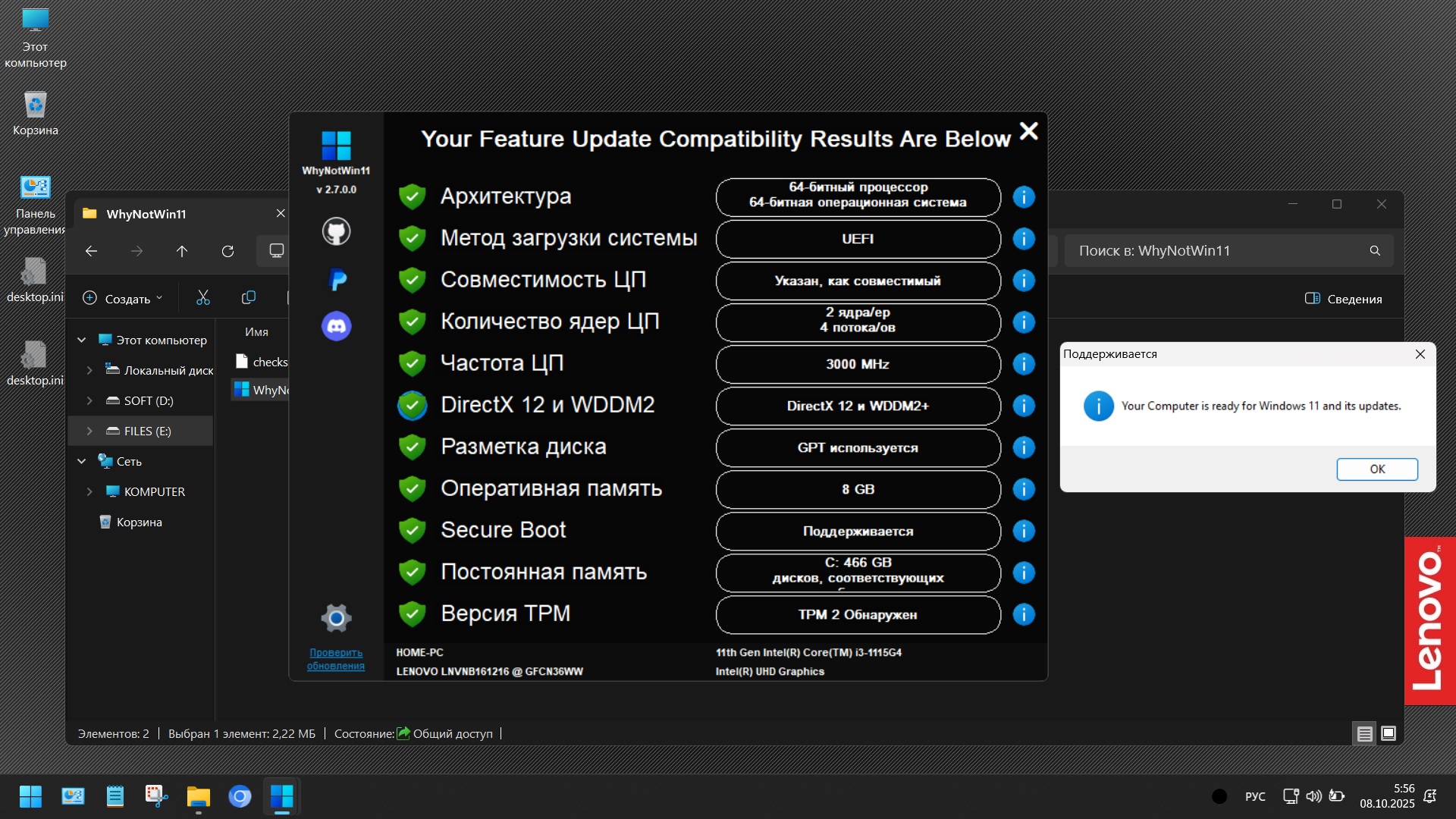This screenshot has height=819, width=1456.
Task: Open the Discord icon in sidebar
Action: 336,326
